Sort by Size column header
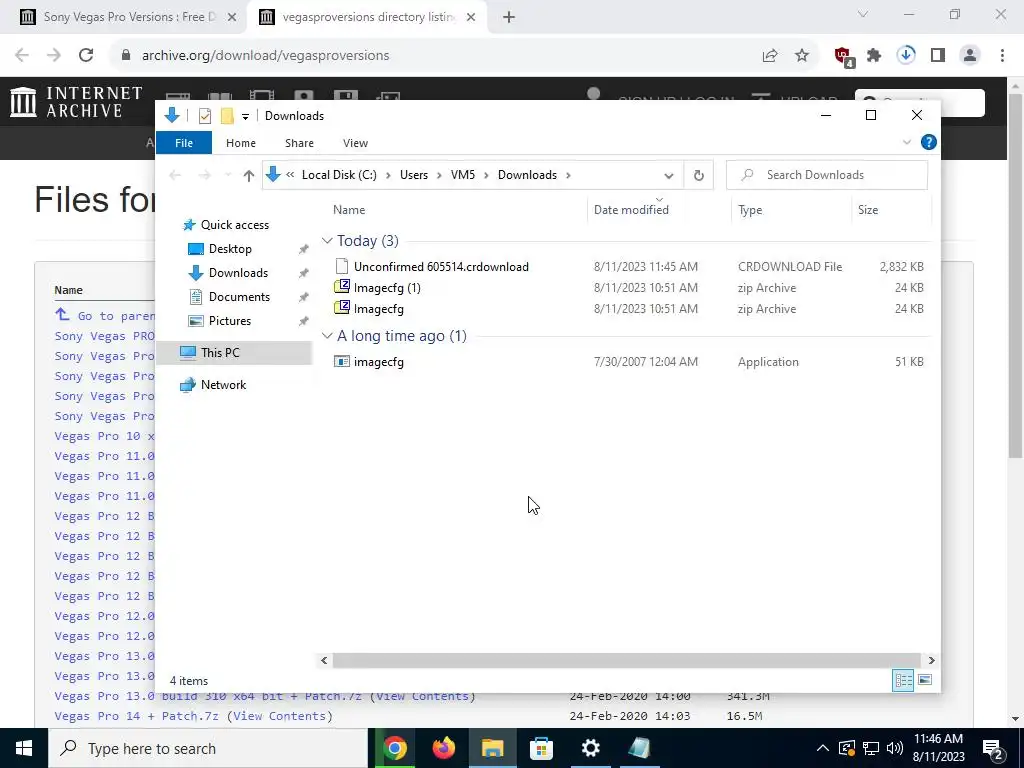 point(868,210)
